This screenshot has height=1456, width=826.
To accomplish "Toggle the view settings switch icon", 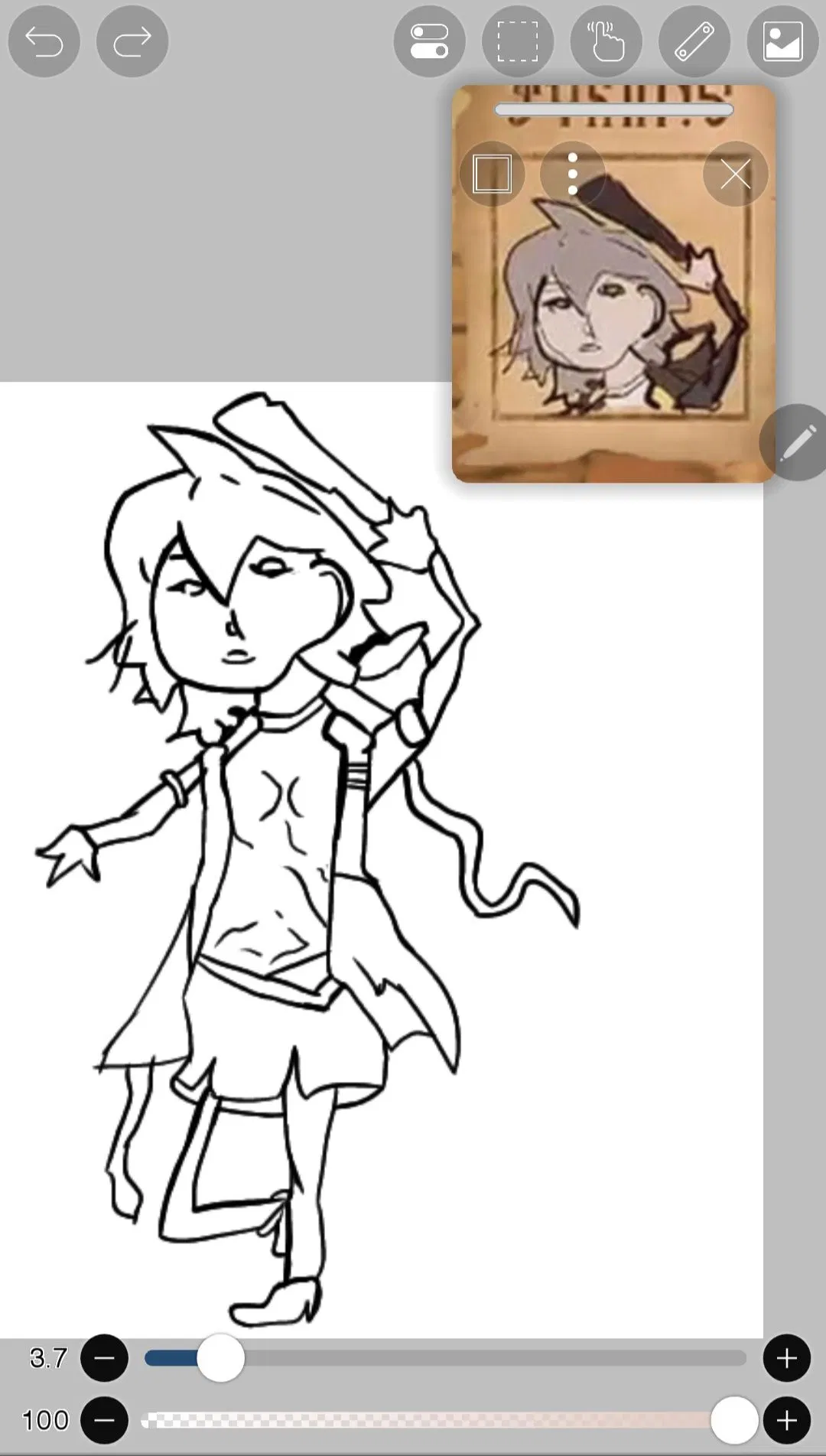I will [x=429, y=41].
